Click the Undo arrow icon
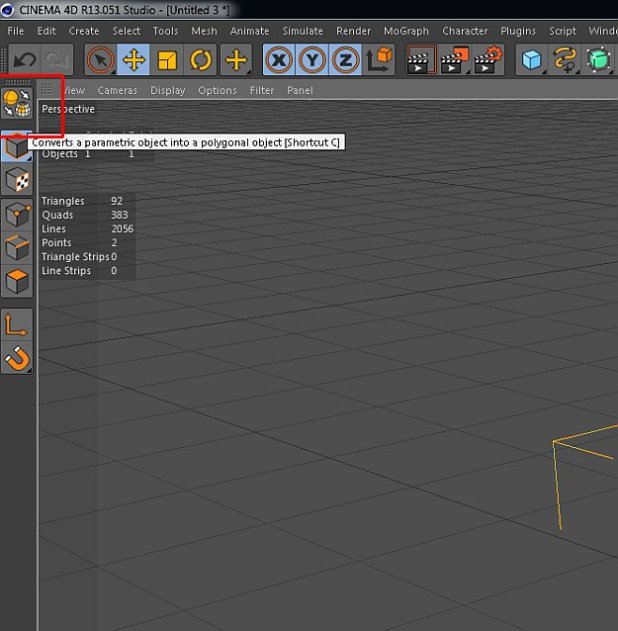Viewport: 618px width, 631px height. 25,60
